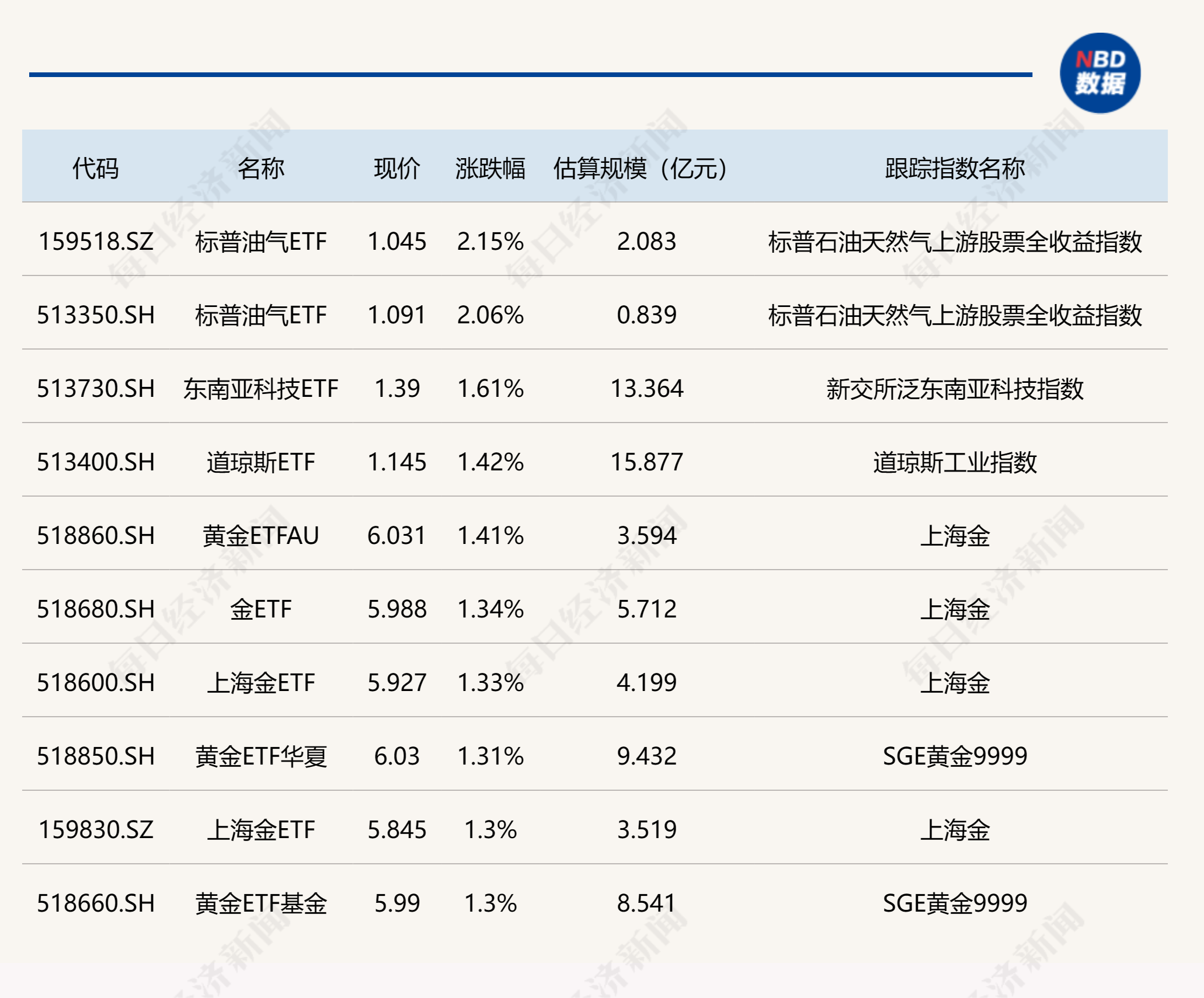Click 1.3% in the 518660.SH row
The width and height of the screenshot is (1204, 998).
[490, 903]
